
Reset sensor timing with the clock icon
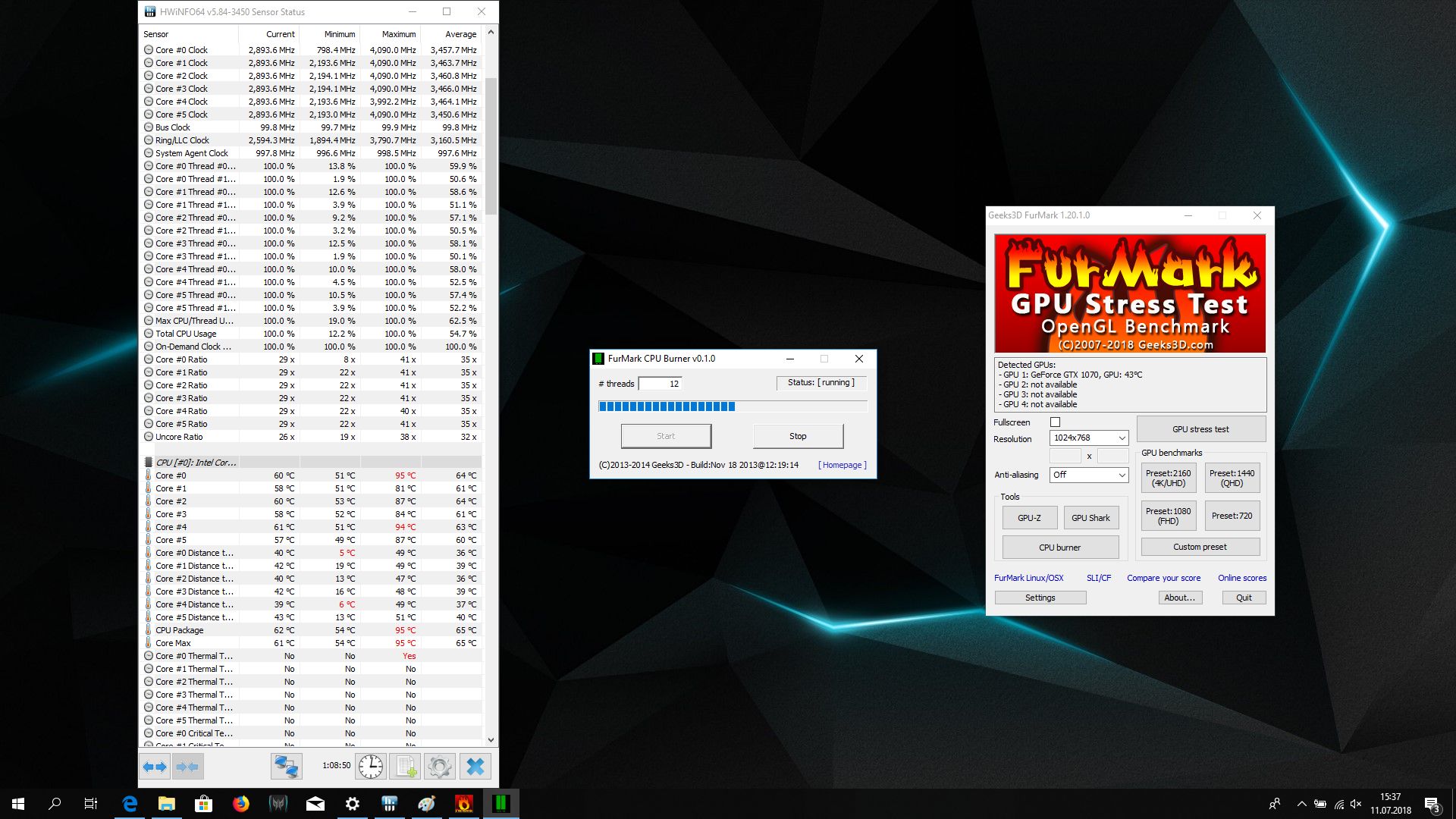[x=370, y=767]
